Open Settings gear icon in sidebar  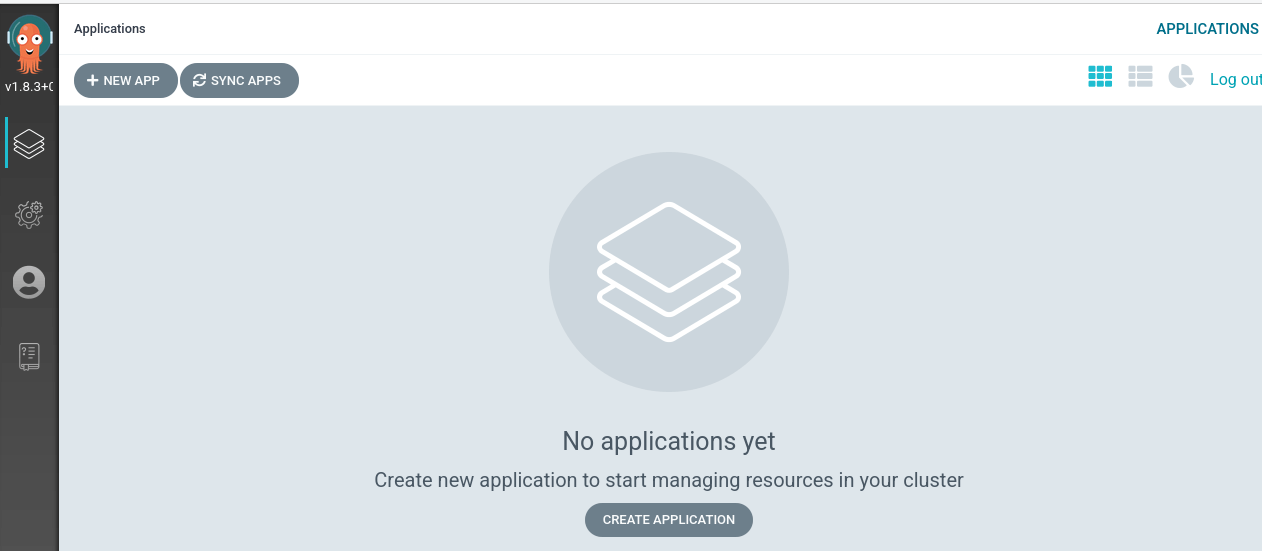point(29,214)
